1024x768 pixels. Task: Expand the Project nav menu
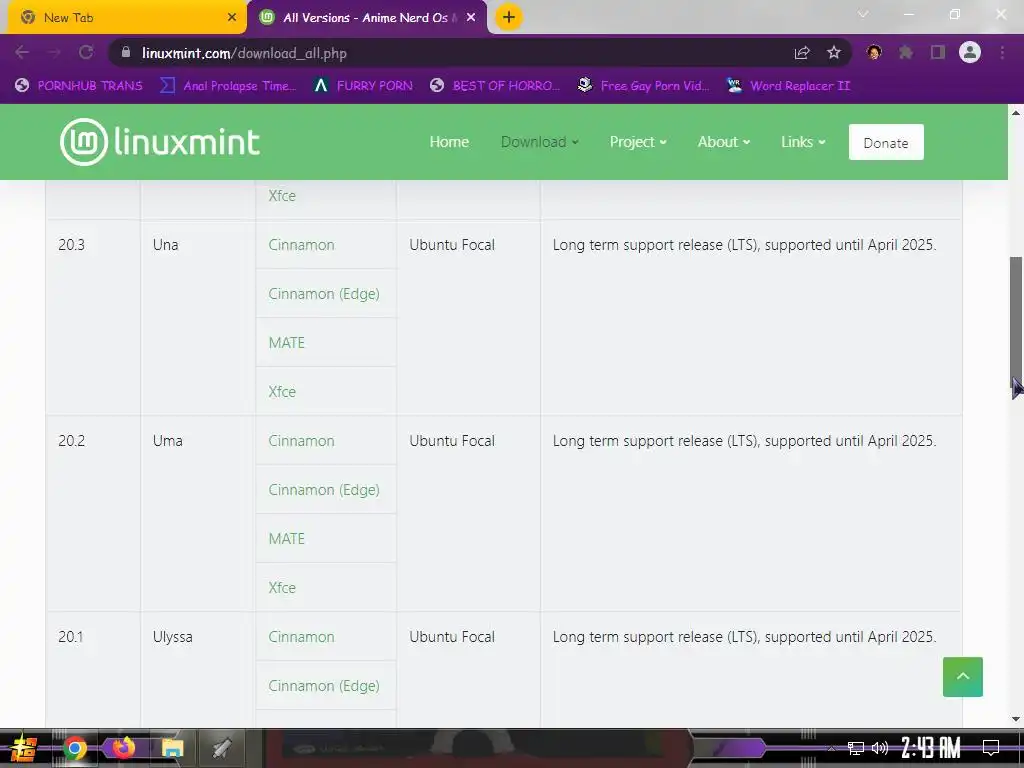(638, 142)
